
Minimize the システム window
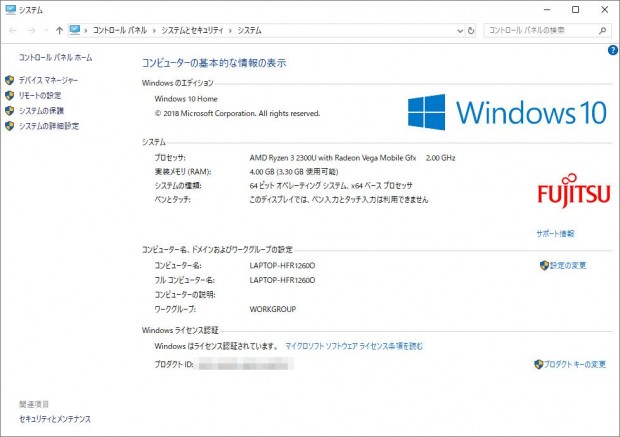(547, 9)
